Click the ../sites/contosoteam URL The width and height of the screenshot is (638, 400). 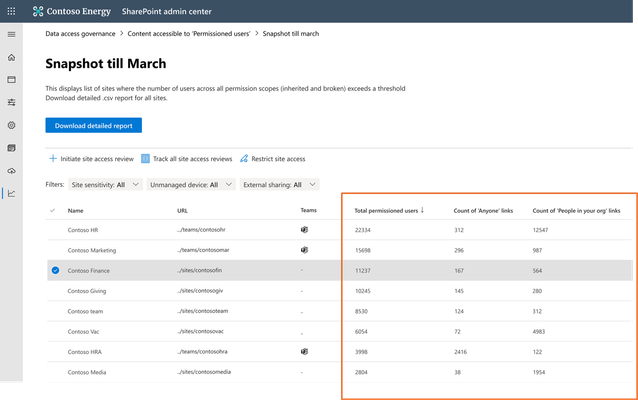[x=202, y=311]
